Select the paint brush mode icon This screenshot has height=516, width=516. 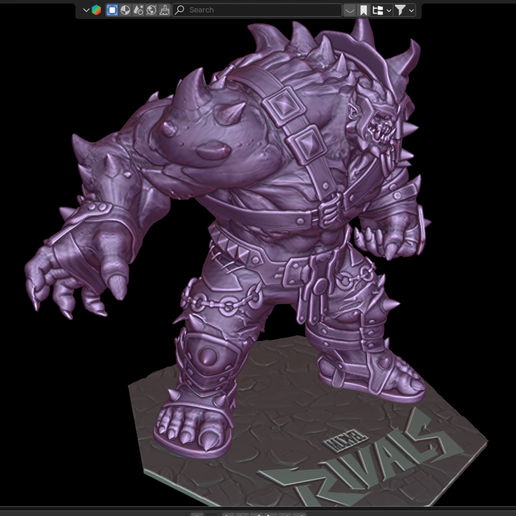coord(164,10)
